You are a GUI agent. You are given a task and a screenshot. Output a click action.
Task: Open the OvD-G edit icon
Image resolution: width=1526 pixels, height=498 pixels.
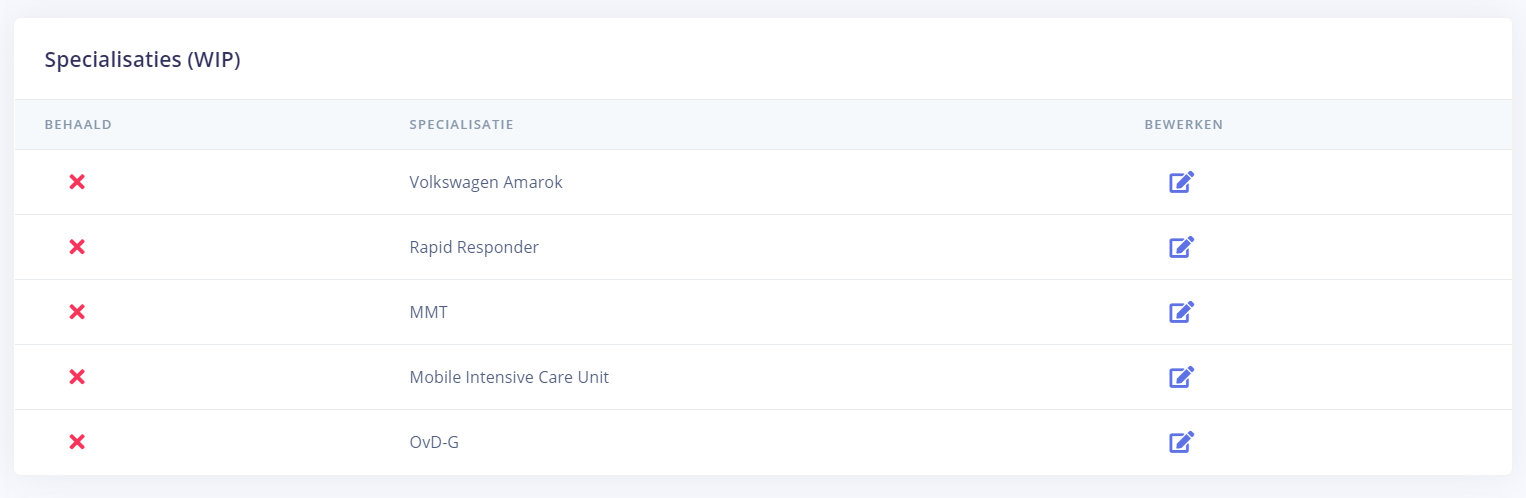[1181, 442]
